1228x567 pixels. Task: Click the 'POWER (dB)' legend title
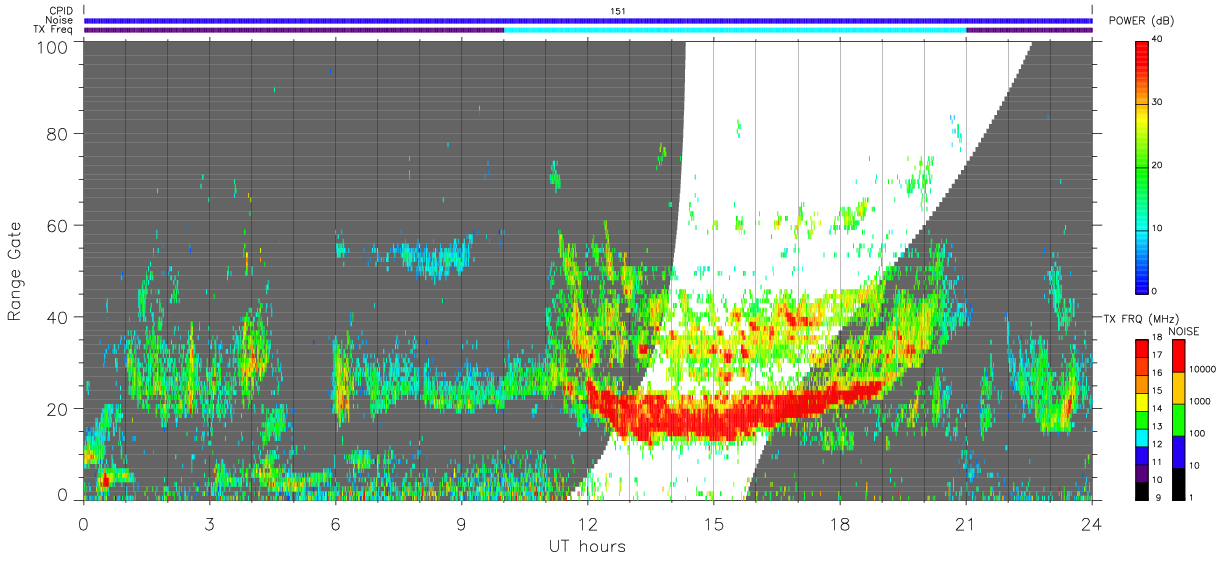pyautogui.click(x=1142, y=21)
